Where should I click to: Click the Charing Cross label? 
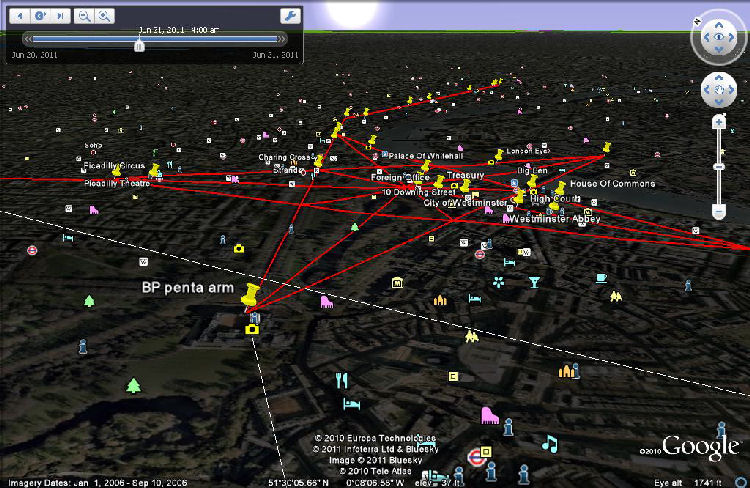tap(286, 157)
